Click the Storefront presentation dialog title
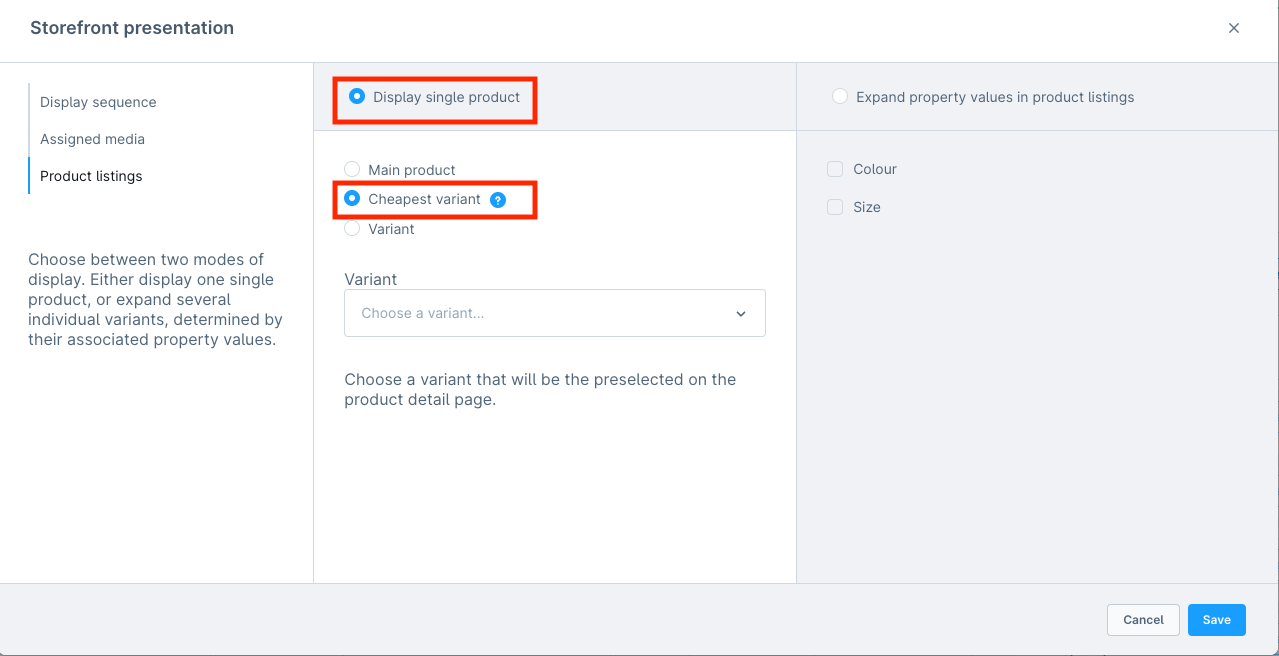Viewport: 1279px width, 656px height. pyautogui.click(x=132, y=28)
